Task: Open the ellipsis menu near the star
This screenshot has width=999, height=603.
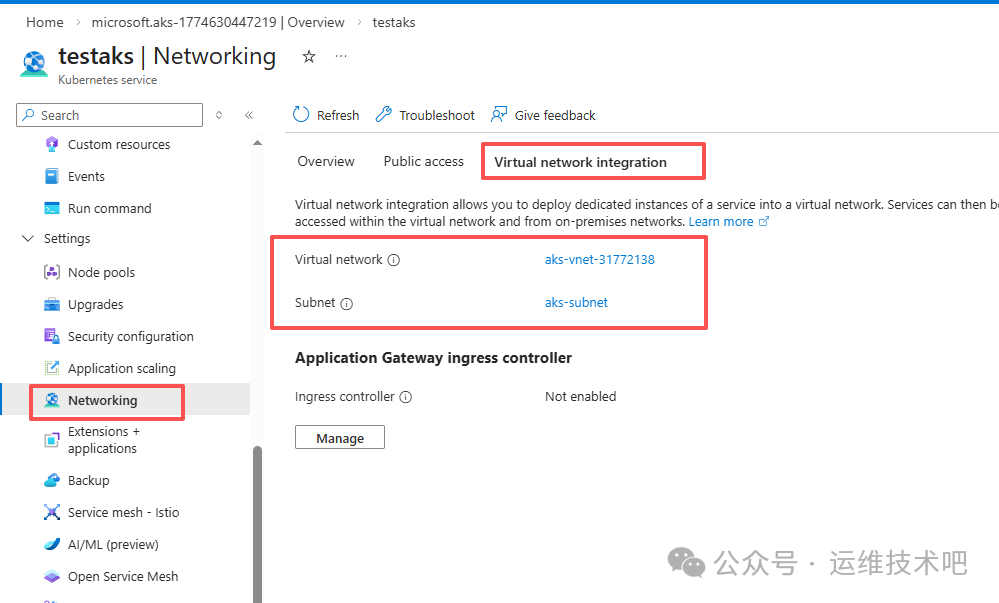Action: point(340,57)
